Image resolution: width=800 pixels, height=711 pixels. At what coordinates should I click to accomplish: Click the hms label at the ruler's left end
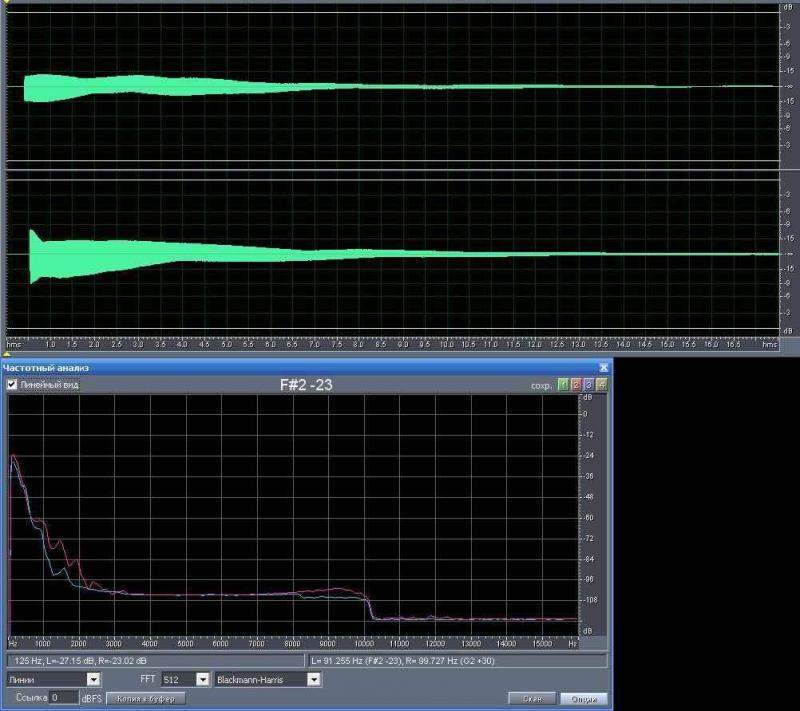coord(14,344)
